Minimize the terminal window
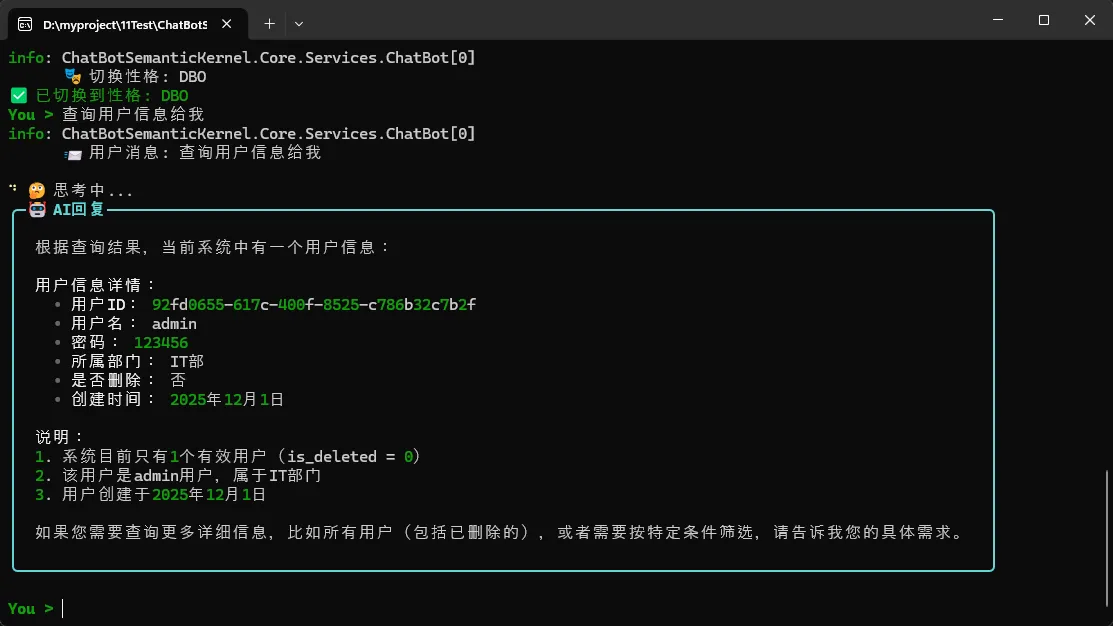 click(998, 20)
